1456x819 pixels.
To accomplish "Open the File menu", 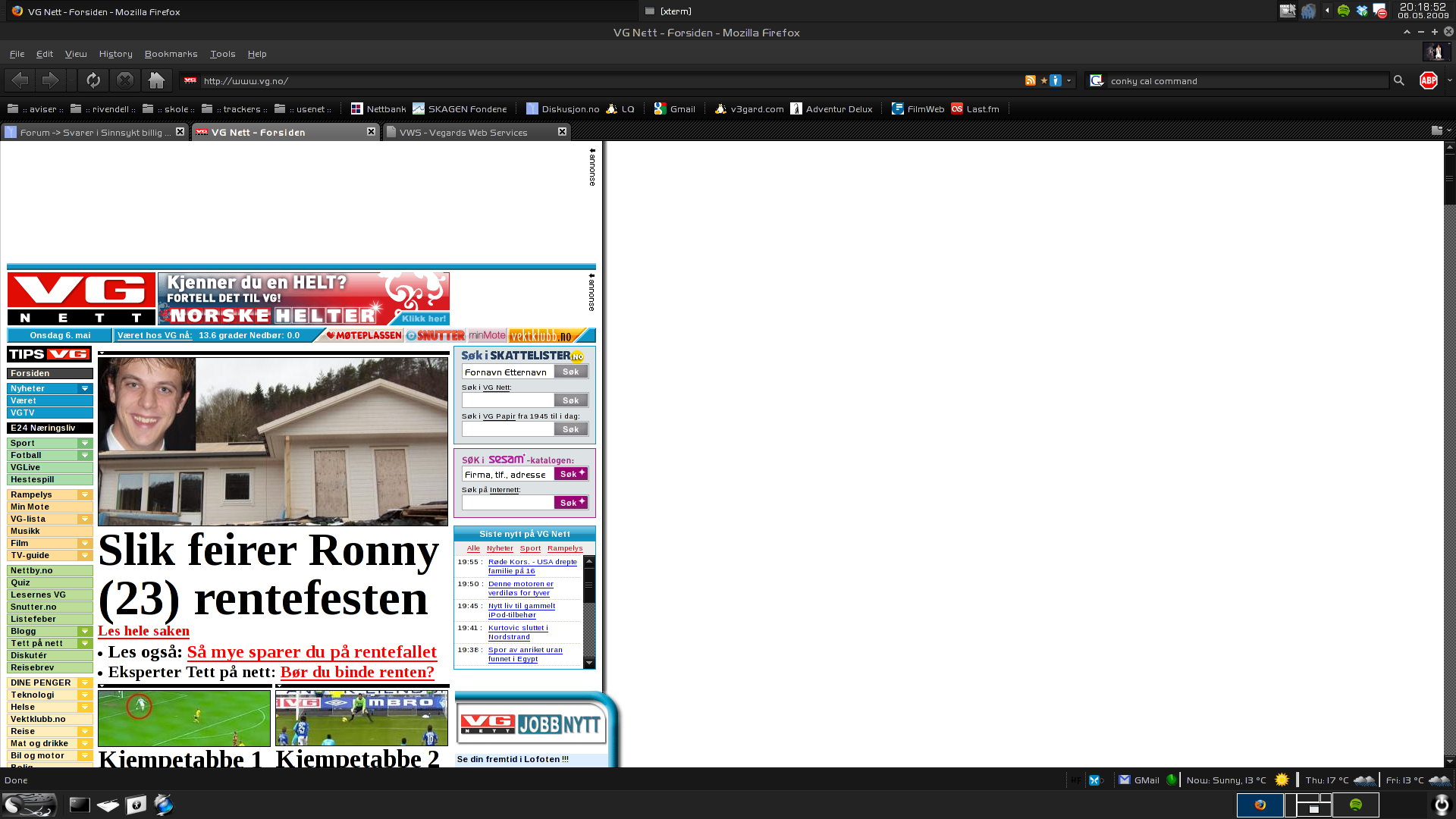I will click(x=17, y=54).
